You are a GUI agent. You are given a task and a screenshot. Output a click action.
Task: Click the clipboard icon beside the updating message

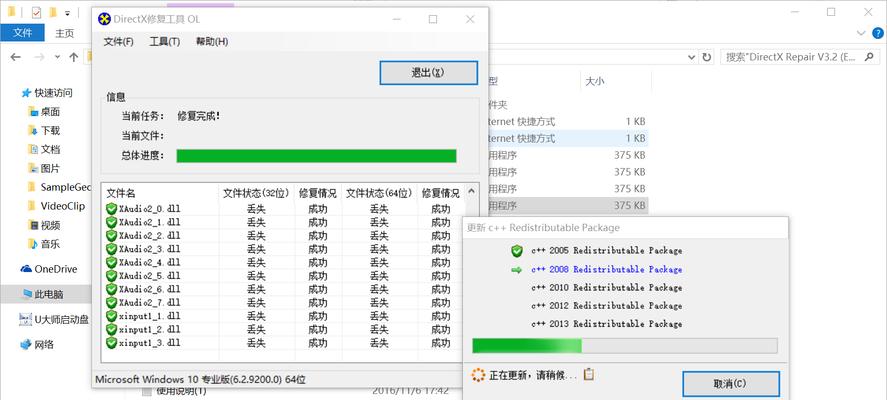tap(588, 374)
